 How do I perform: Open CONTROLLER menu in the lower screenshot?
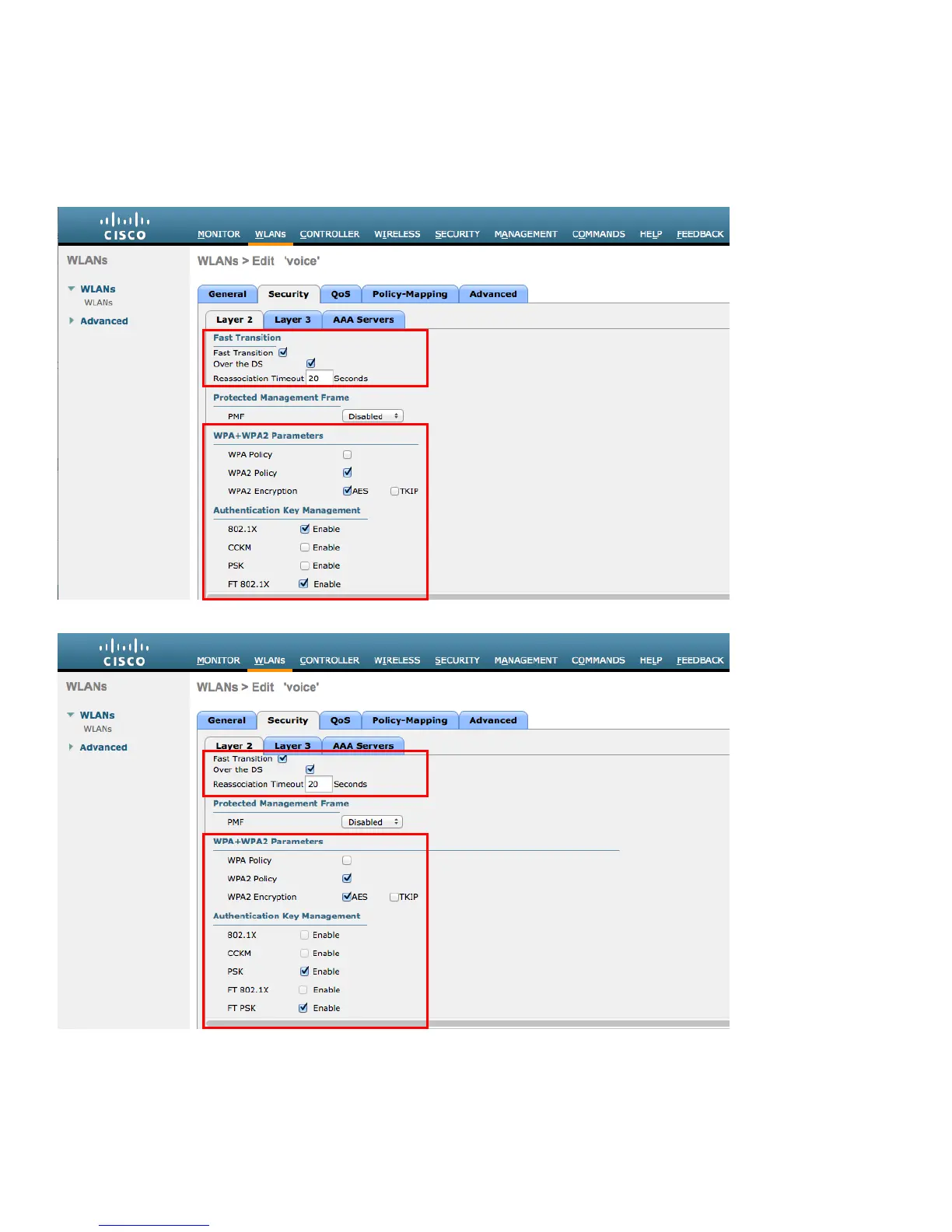330,660
